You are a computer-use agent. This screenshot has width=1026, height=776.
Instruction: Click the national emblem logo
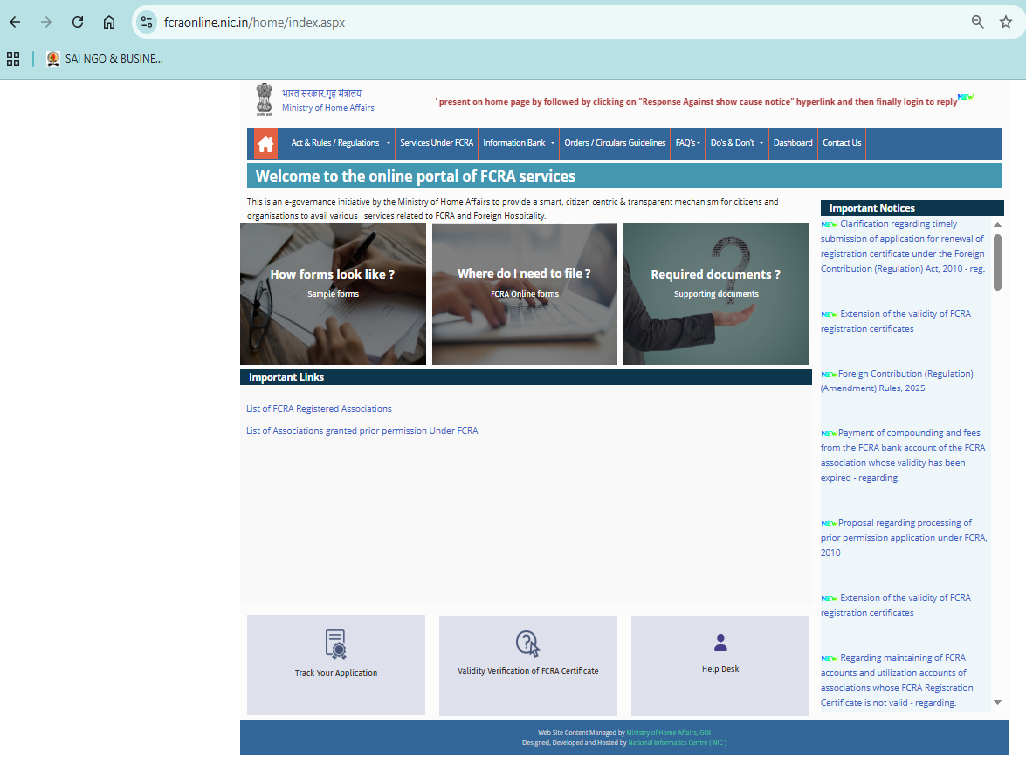tap(264, 99)
